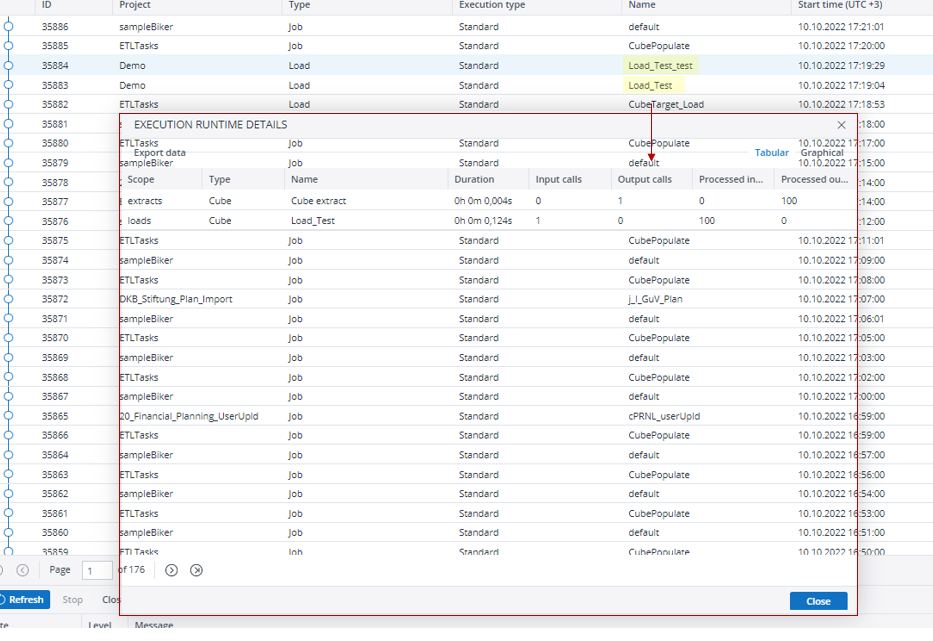Sort runtime details by Duration column
Viewport: 933px width, 641px height.
tap(474, 180)
